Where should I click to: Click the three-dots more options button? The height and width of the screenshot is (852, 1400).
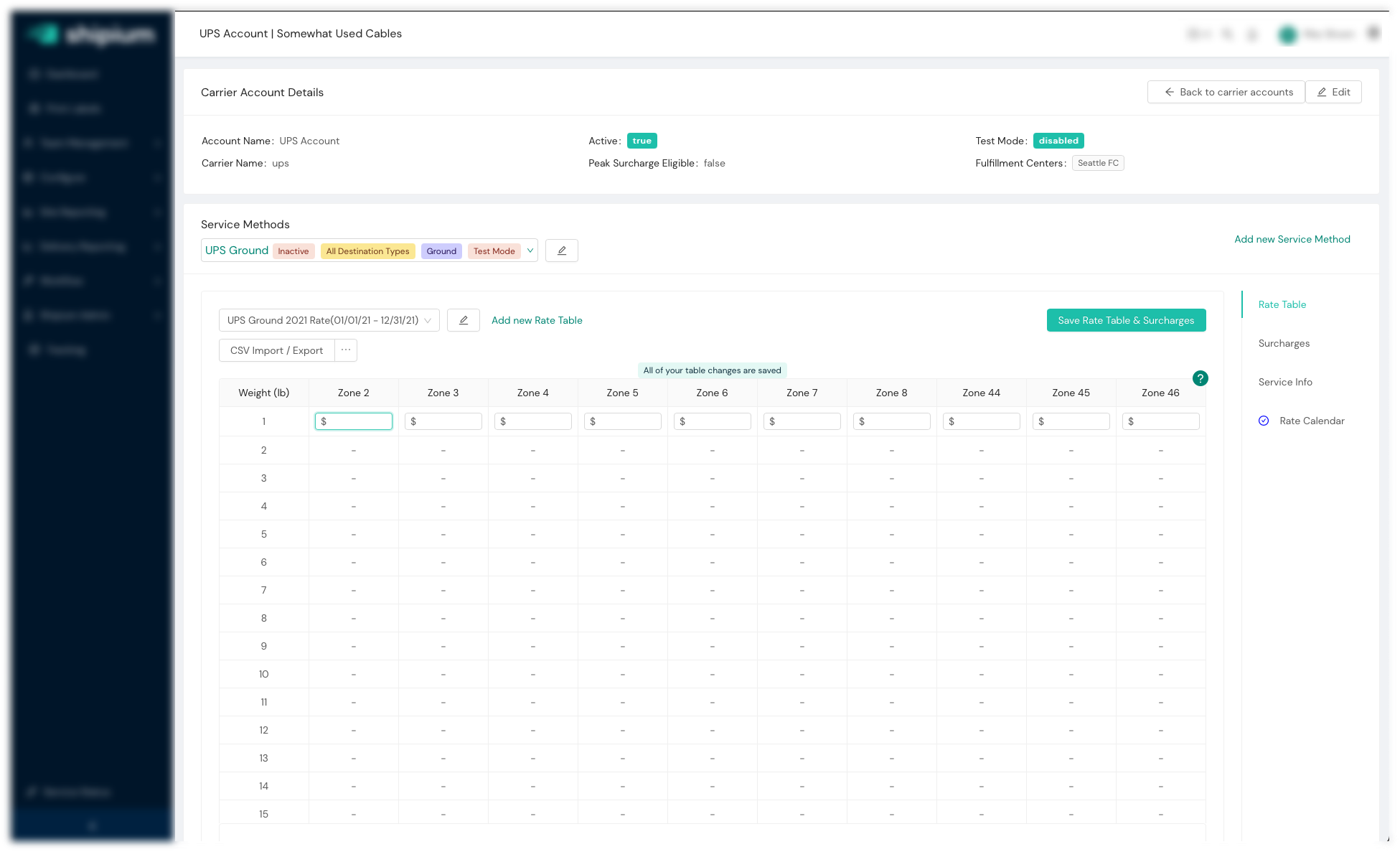point(346,350)
